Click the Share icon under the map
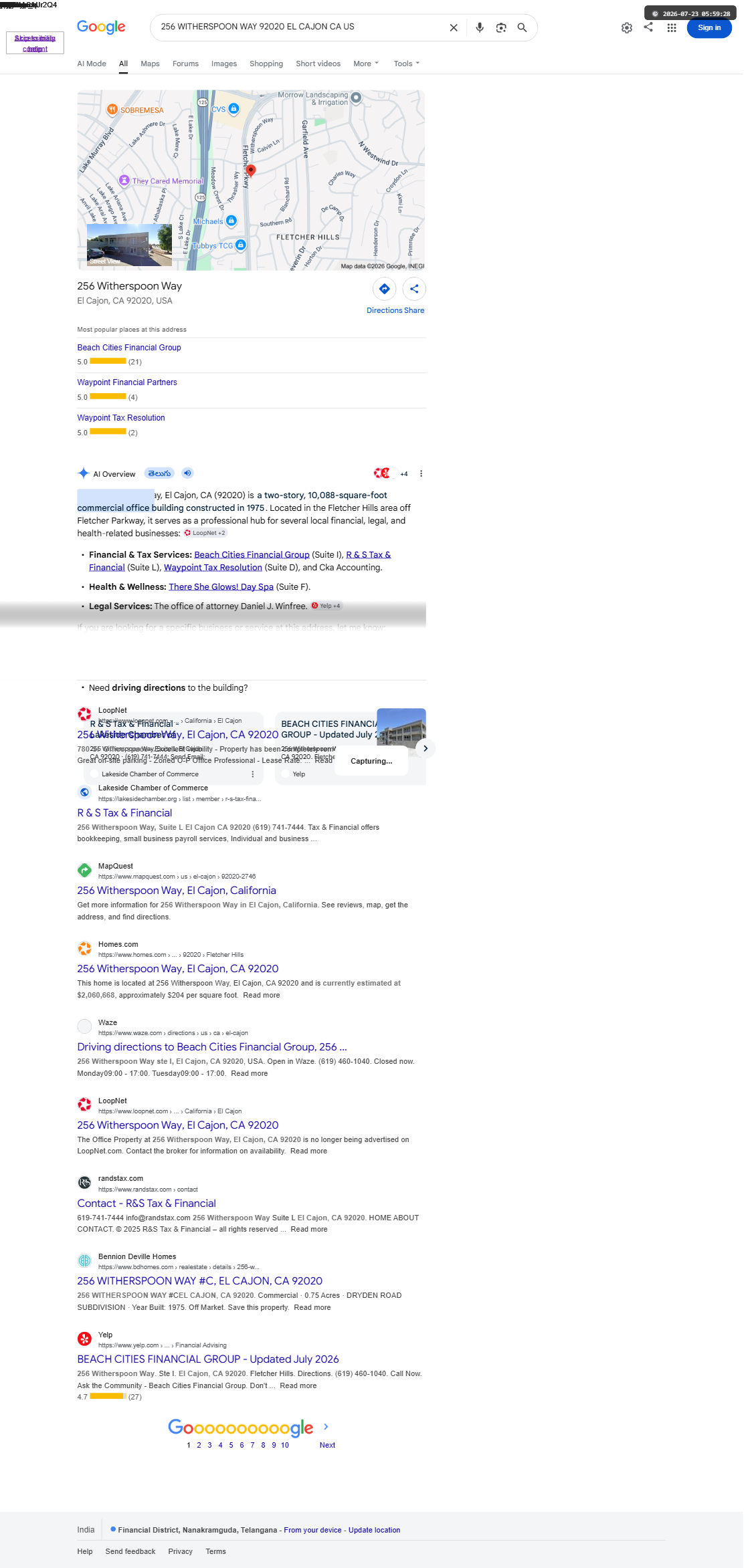Image resolution: width=752 pixels, height=1568 pixels. (x=414, y=289)
